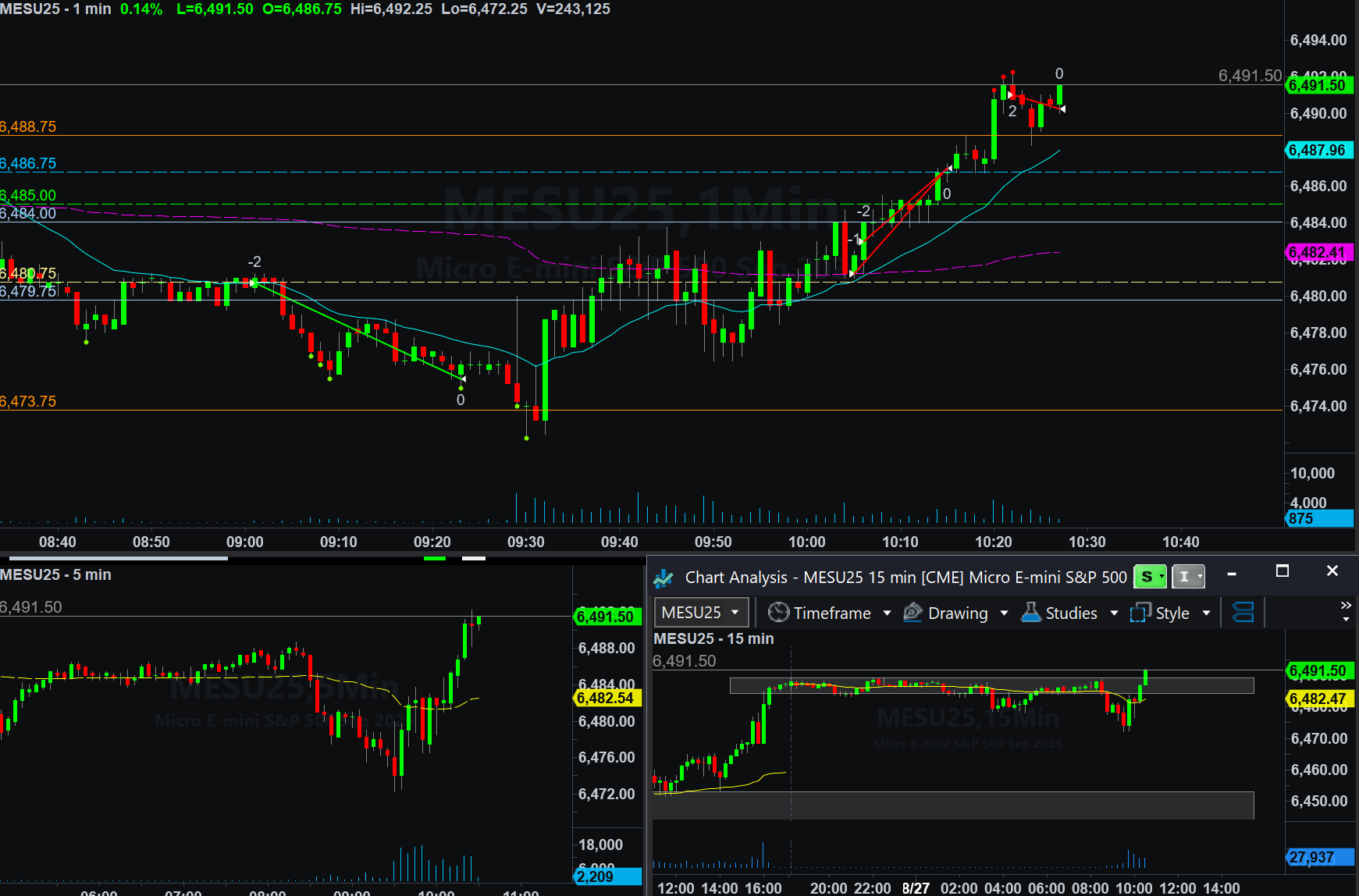Click the blue stacked-panels icon in toolbar
The width and height of the screenshot is (1359, 896).
point(1243,613)
